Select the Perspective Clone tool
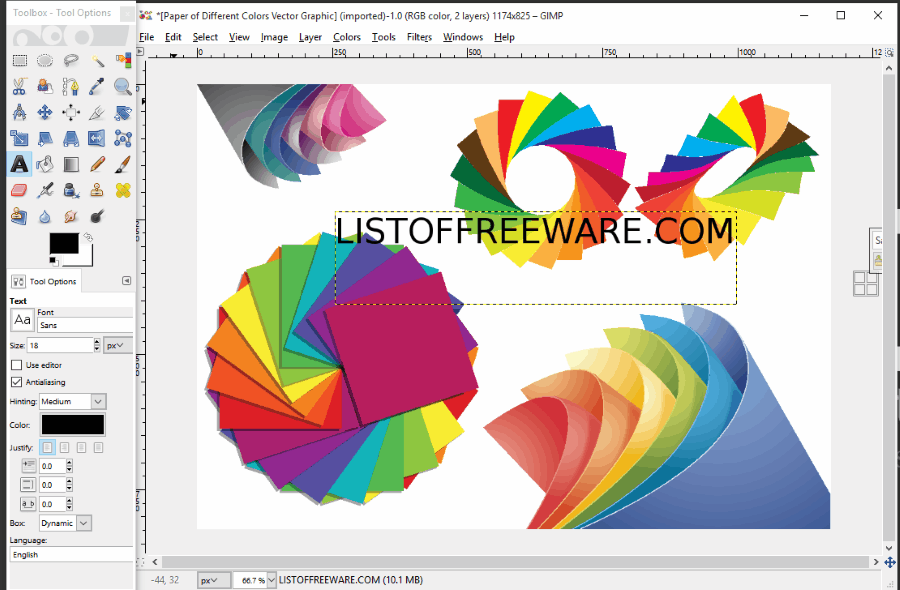Image resolution: width=900 pixels, height=590 pixels. click(x=20, y=216)
